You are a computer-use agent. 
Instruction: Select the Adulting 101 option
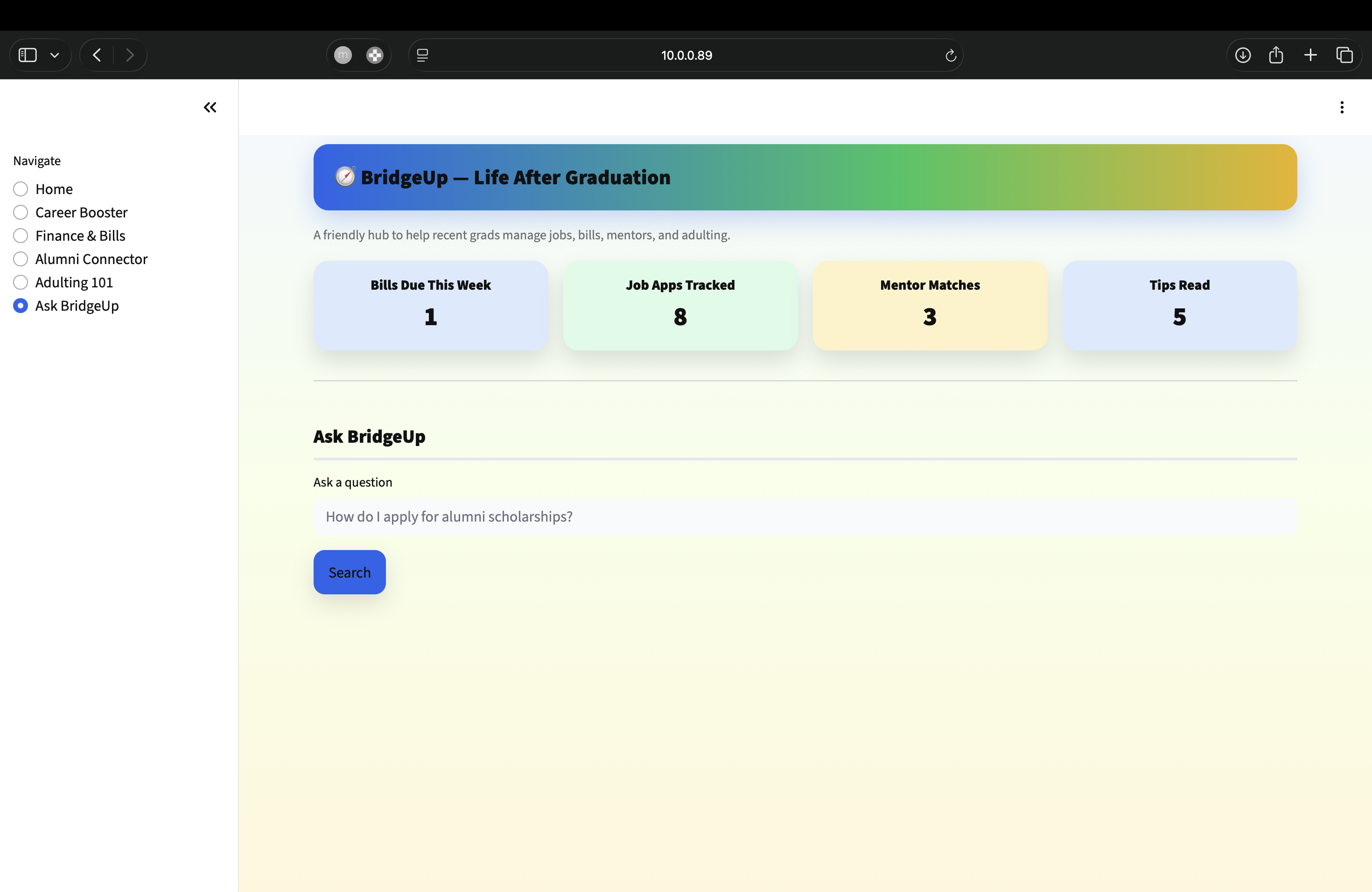pyautogui.click(x=21, y=282)
